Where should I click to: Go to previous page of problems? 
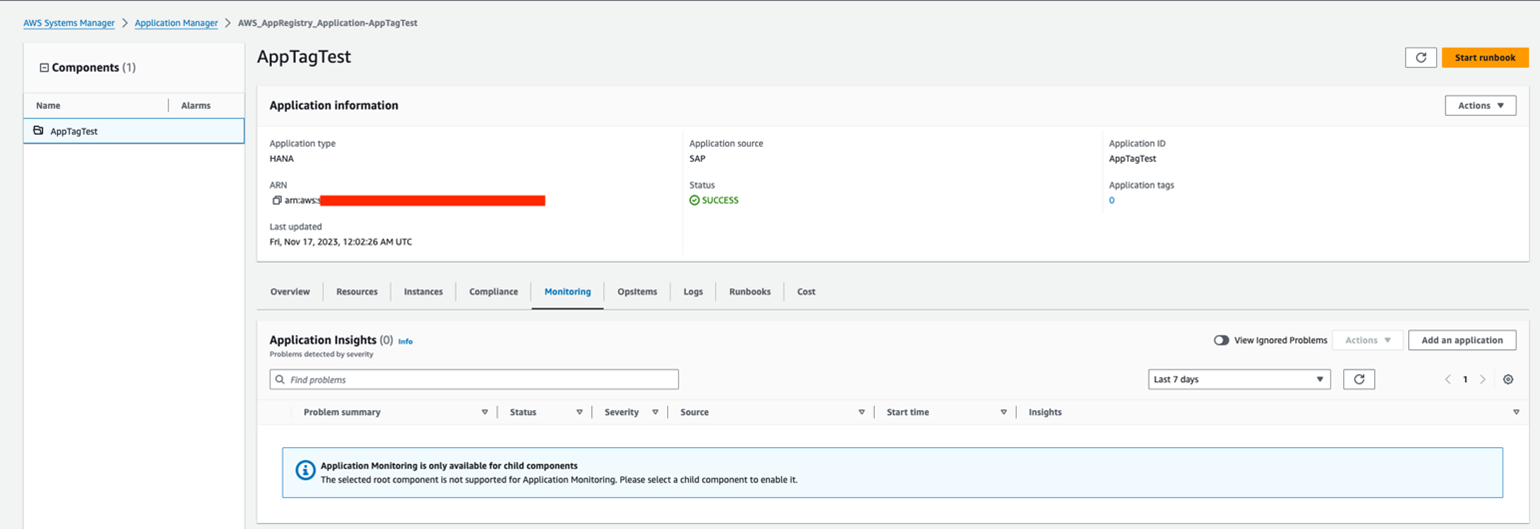(1447, 379)
